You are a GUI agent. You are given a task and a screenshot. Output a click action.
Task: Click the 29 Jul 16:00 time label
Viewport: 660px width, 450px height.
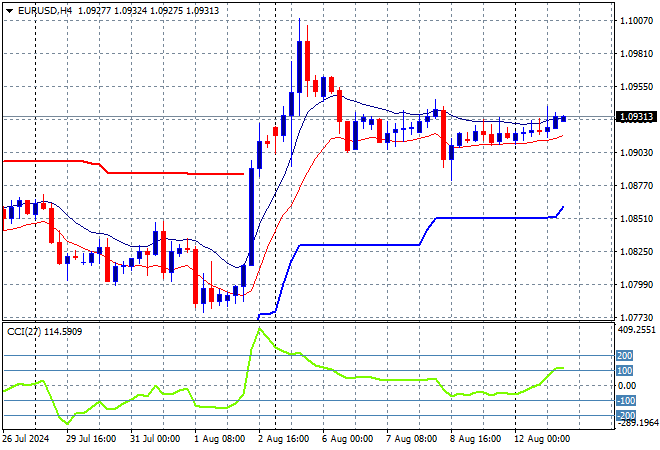click(x=91, y=439)
